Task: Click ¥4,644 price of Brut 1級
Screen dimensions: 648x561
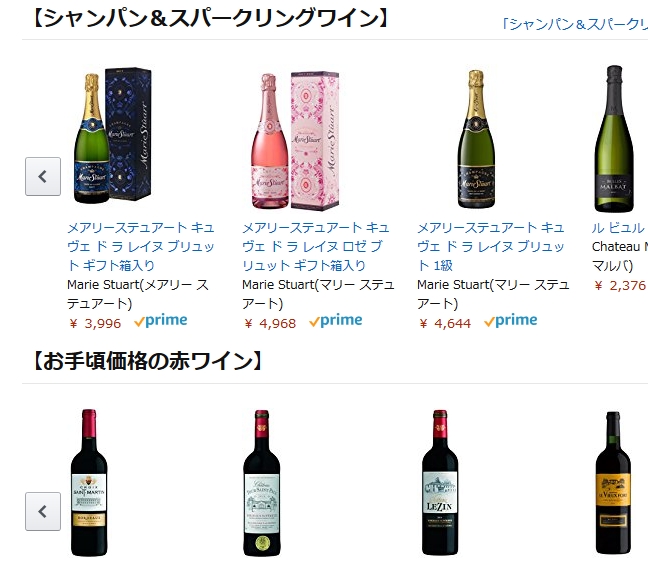Action: point(445,323)
